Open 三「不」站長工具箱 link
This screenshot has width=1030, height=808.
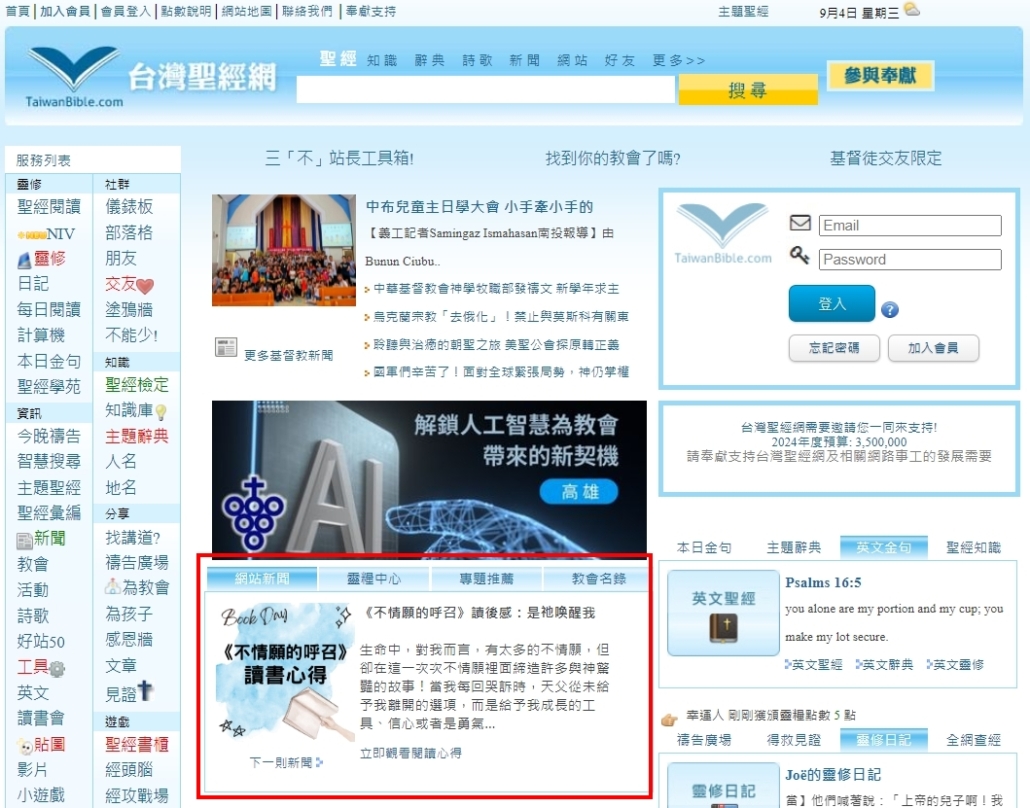click(x=339, y=158)
